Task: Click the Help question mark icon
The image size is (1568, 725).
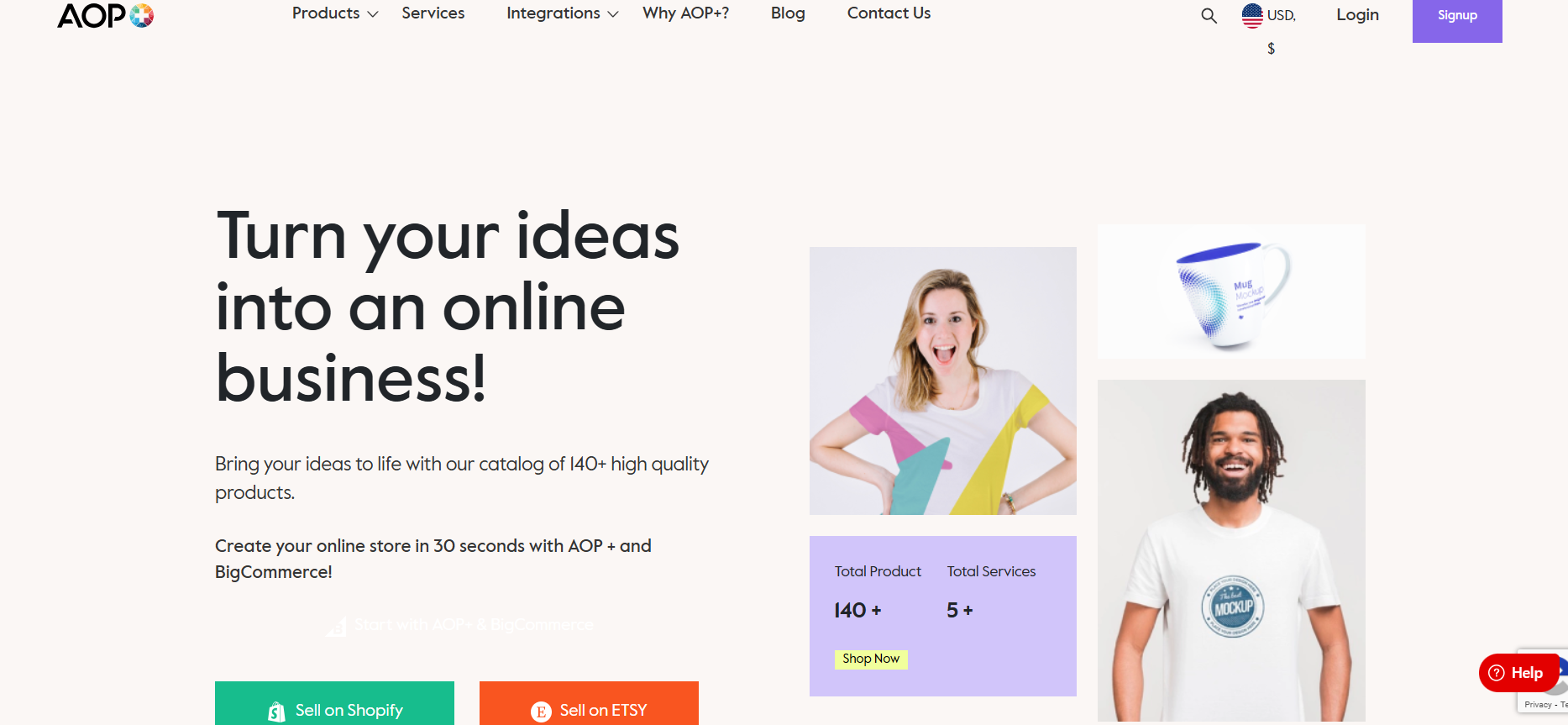Action: 1497,673
